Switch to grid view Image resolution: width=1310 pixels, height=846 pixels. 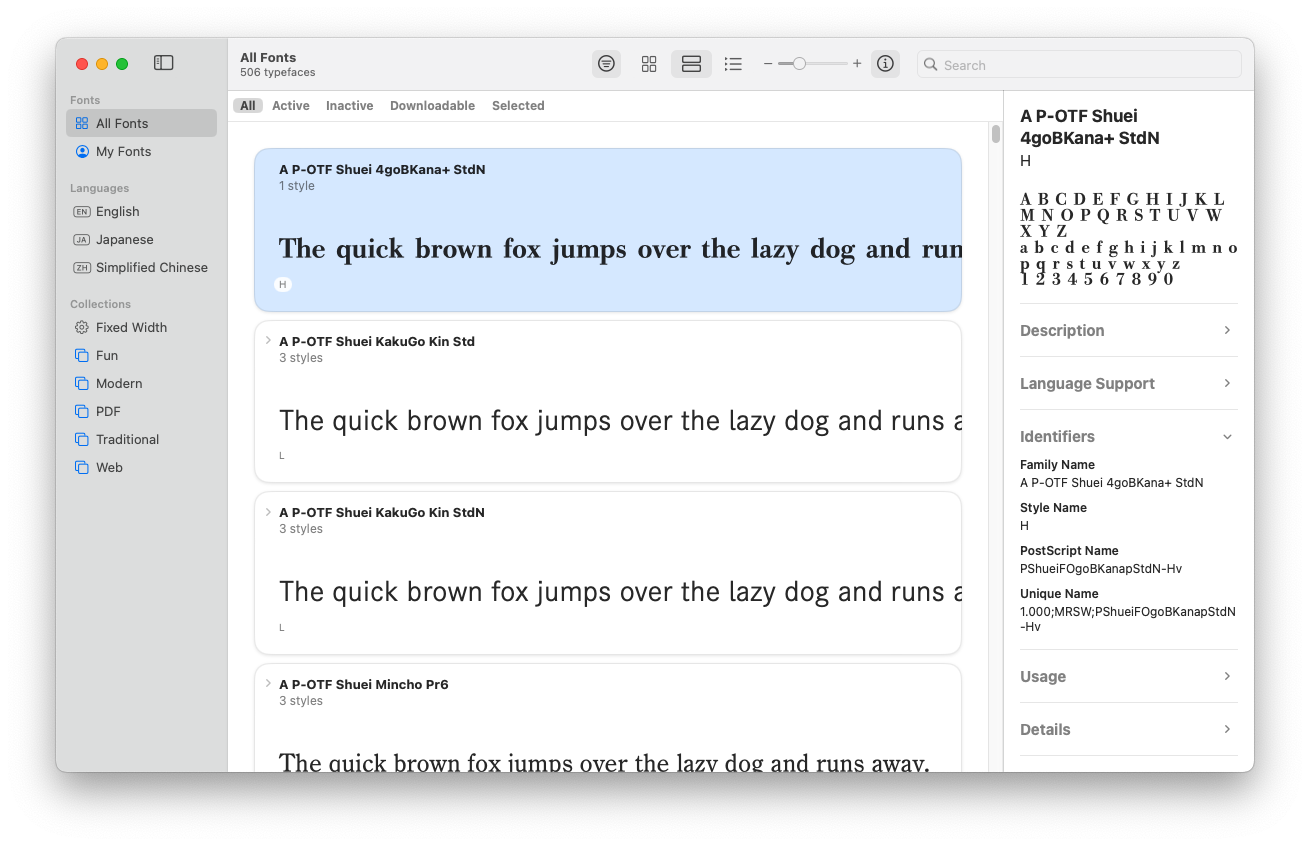pyautogui.click(x=649, y=64)
